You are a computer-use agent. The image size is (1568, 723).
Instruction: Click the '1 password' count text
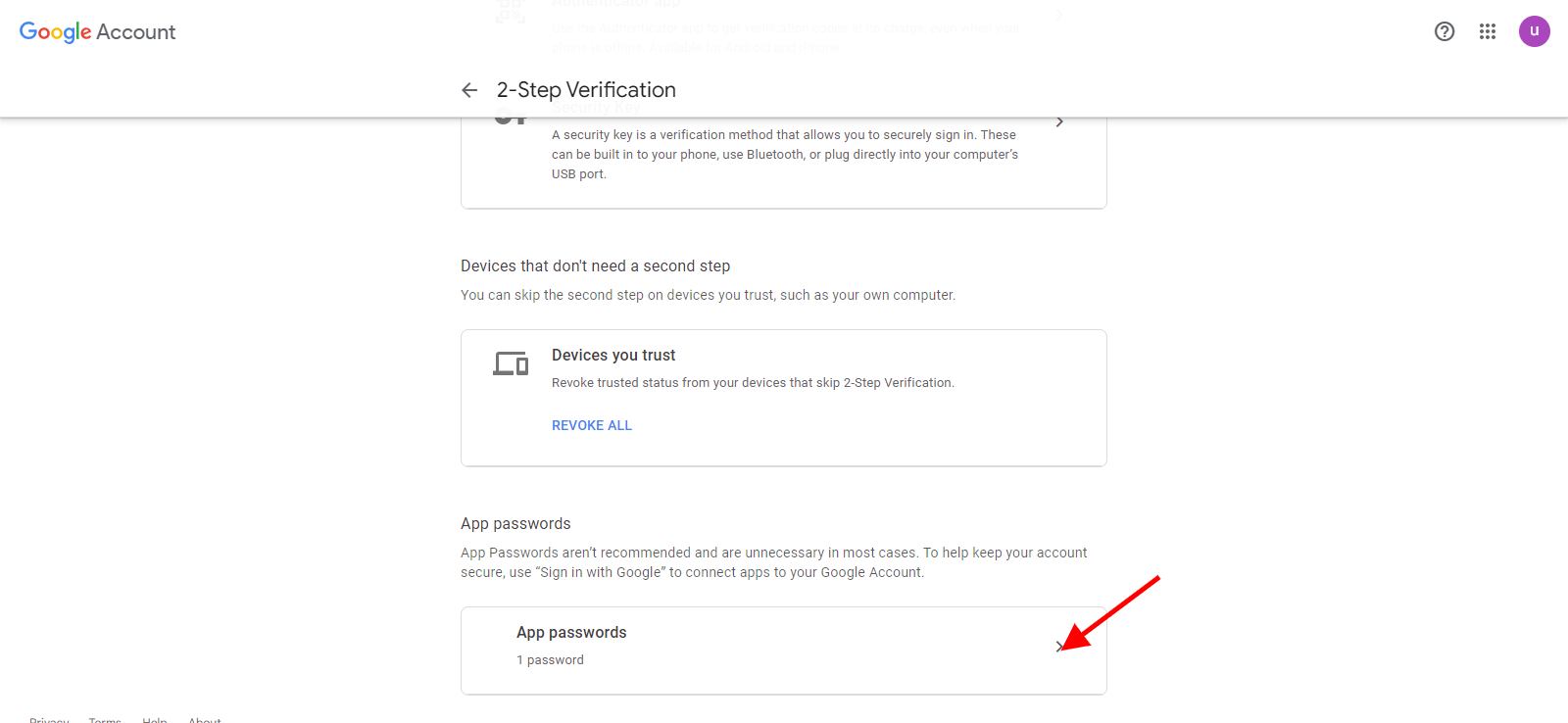point(550,660)
